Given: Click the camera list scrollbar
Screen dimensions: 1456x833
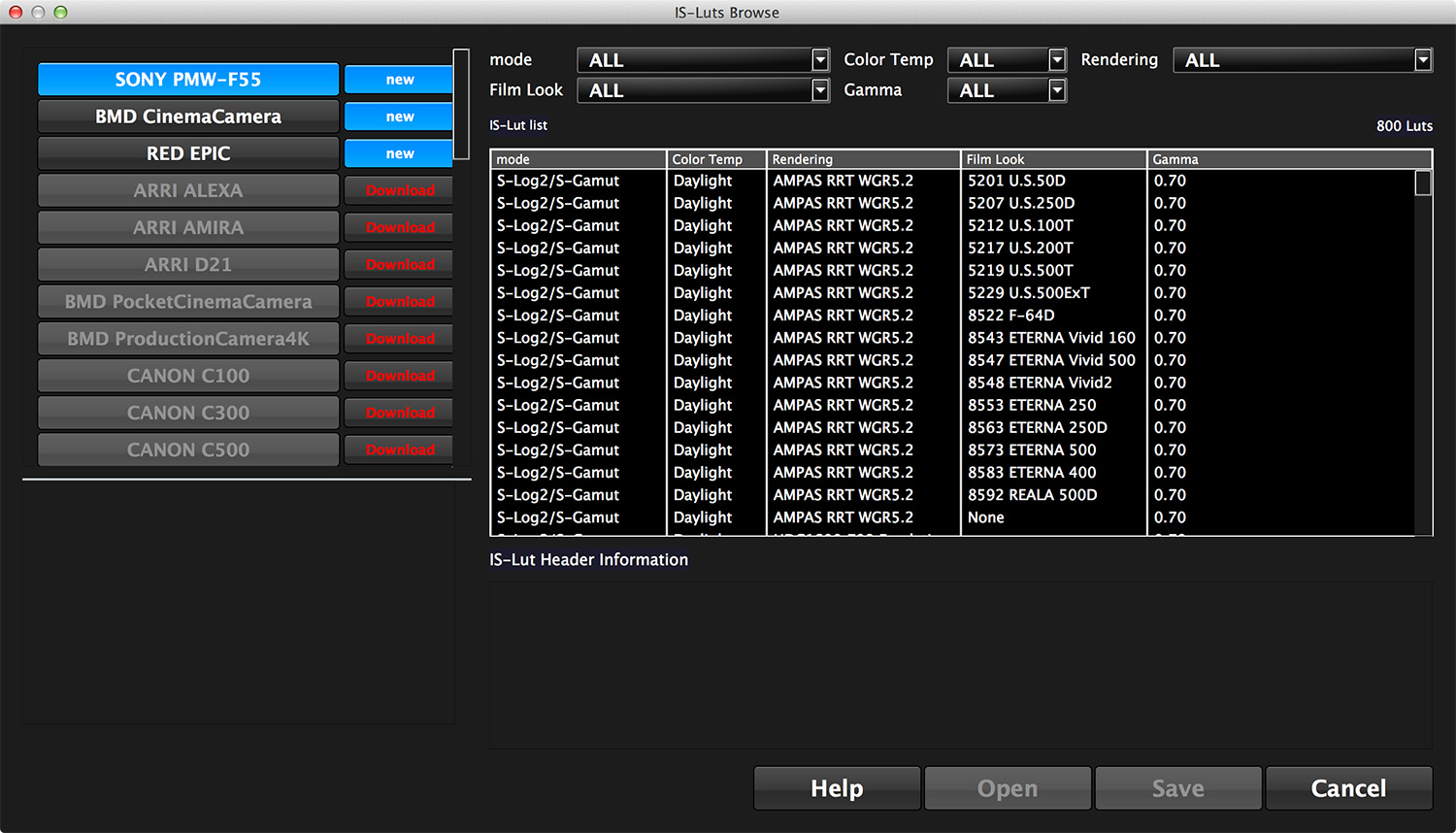Looking at the screenshot, I should [461, 104].
